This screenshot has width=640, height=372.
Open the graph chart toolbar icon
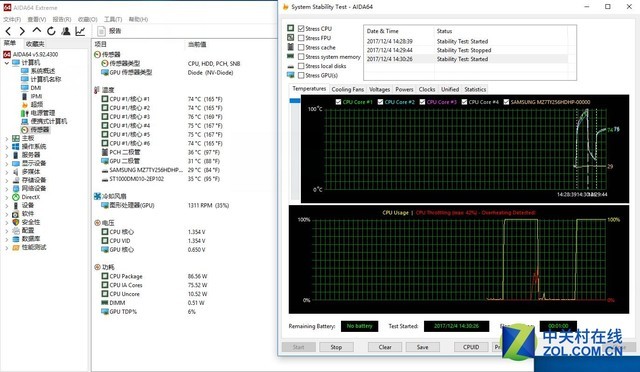[80, 31]
